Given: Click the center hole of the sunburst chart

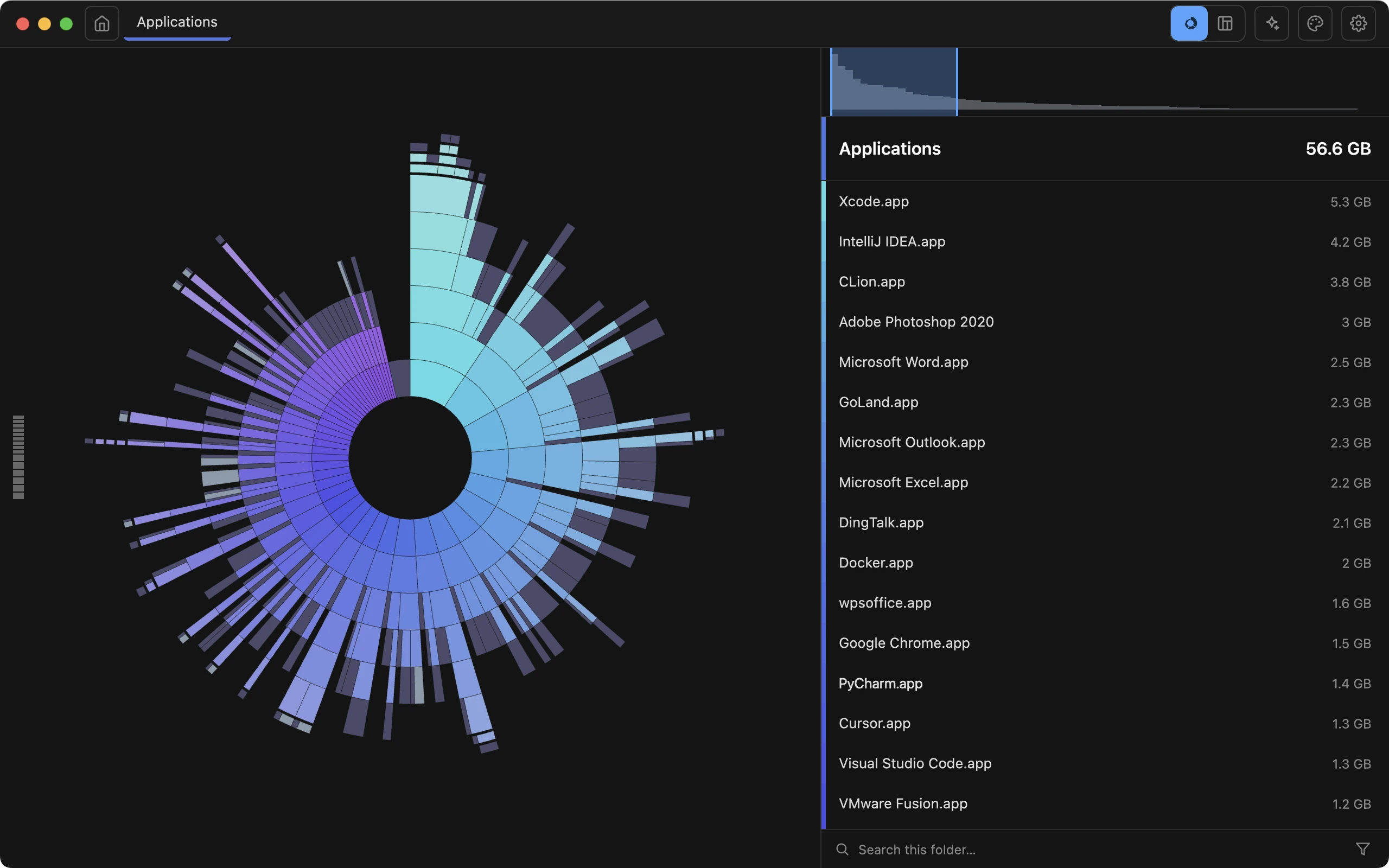Looking at the screenshot, I should [x=410, y=458].
